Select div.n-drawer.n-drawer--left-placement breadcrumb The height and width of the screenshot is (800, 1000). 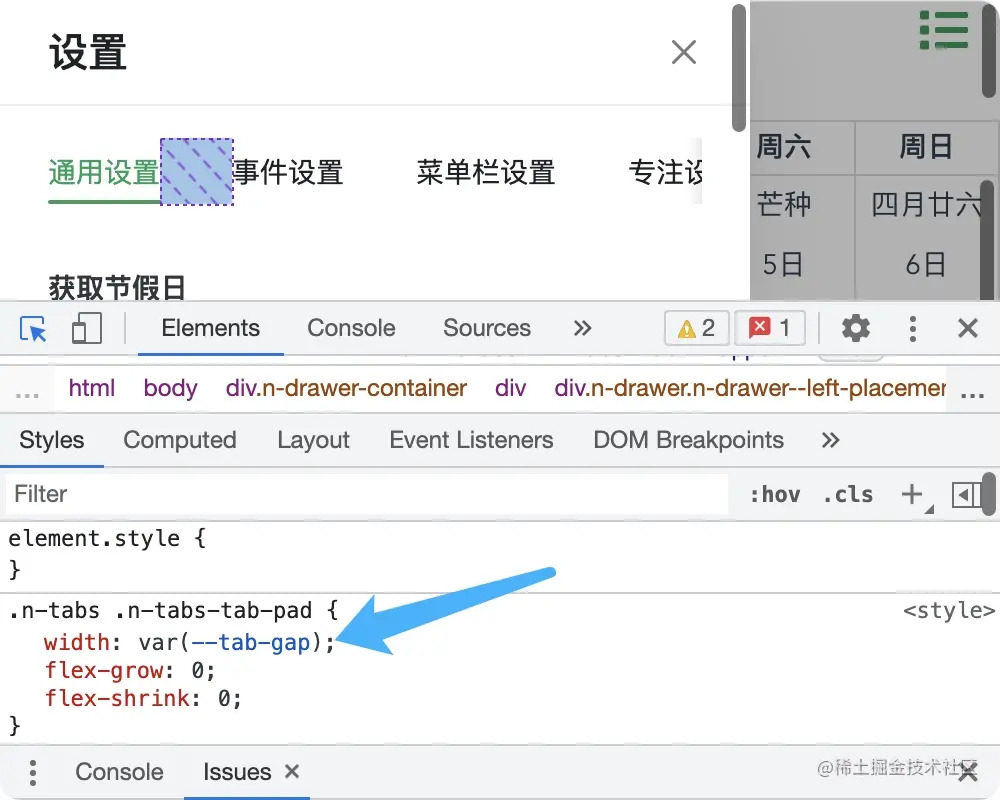tap(750, 388)
